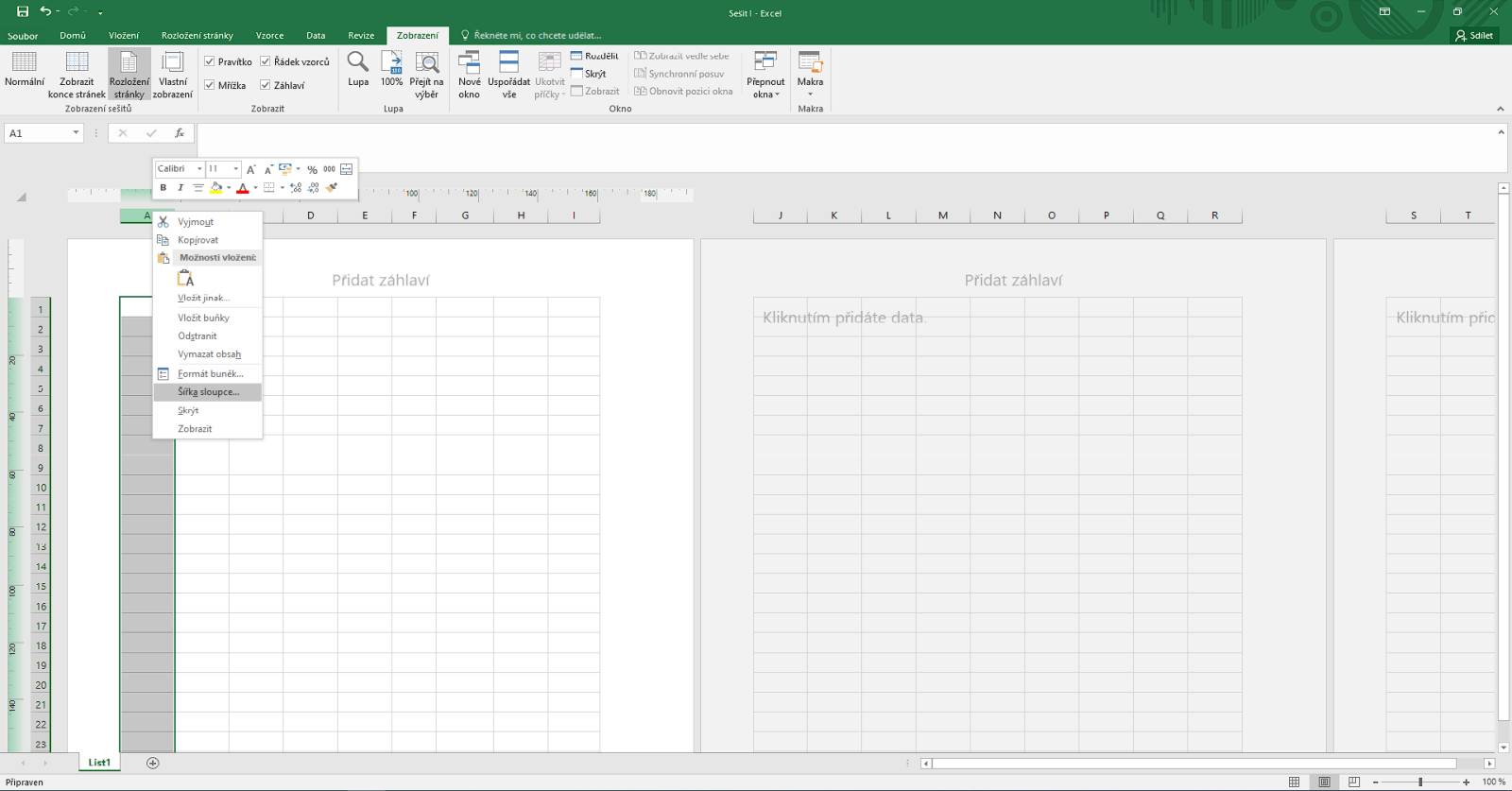This screenshot has width=1512, height=791.
Task: Set zoom to 100% in ribbon
Action: (391, 69)
